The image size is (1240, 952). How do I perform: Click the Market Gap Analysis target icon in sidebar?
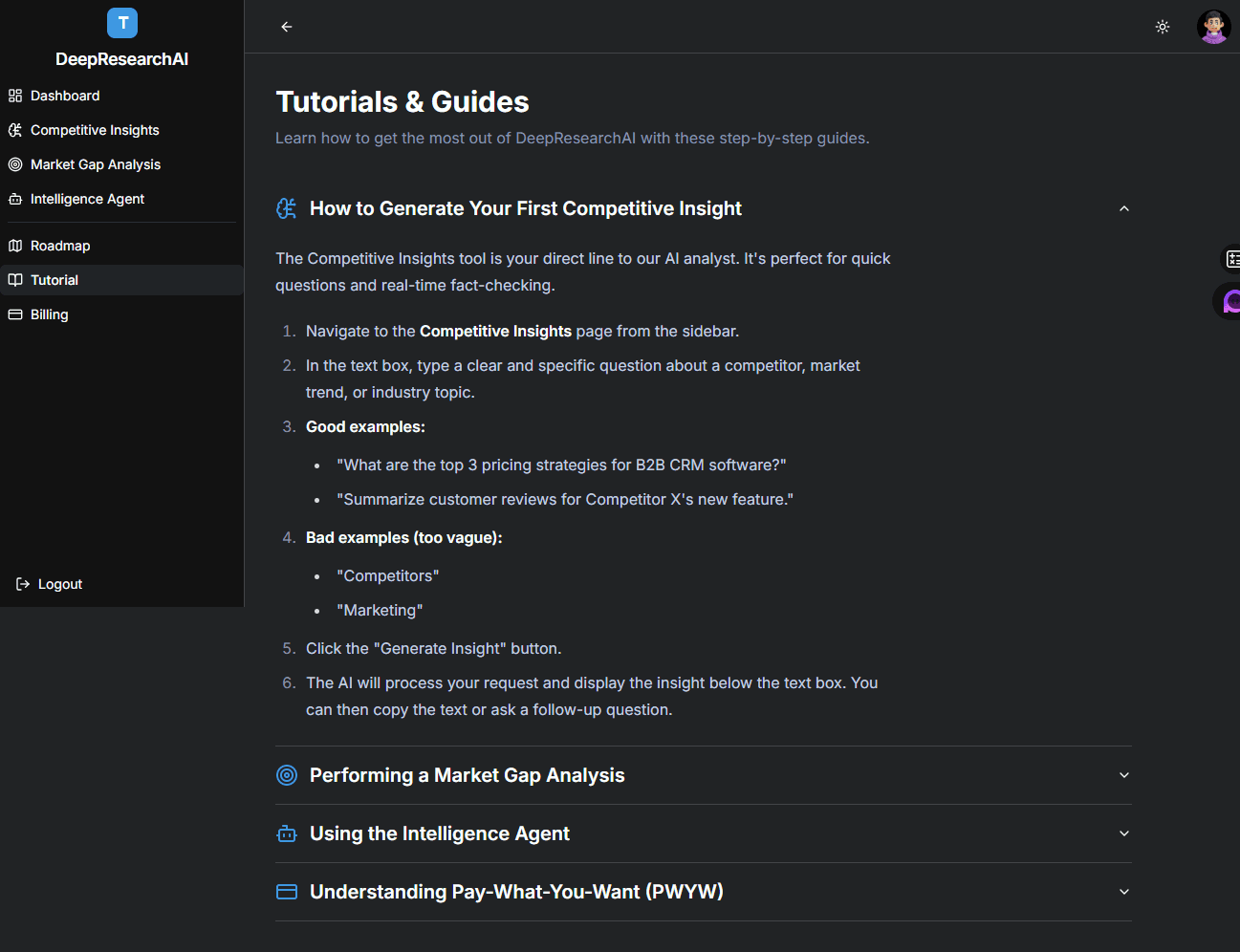pyautogui.click(x=15, y=164)
